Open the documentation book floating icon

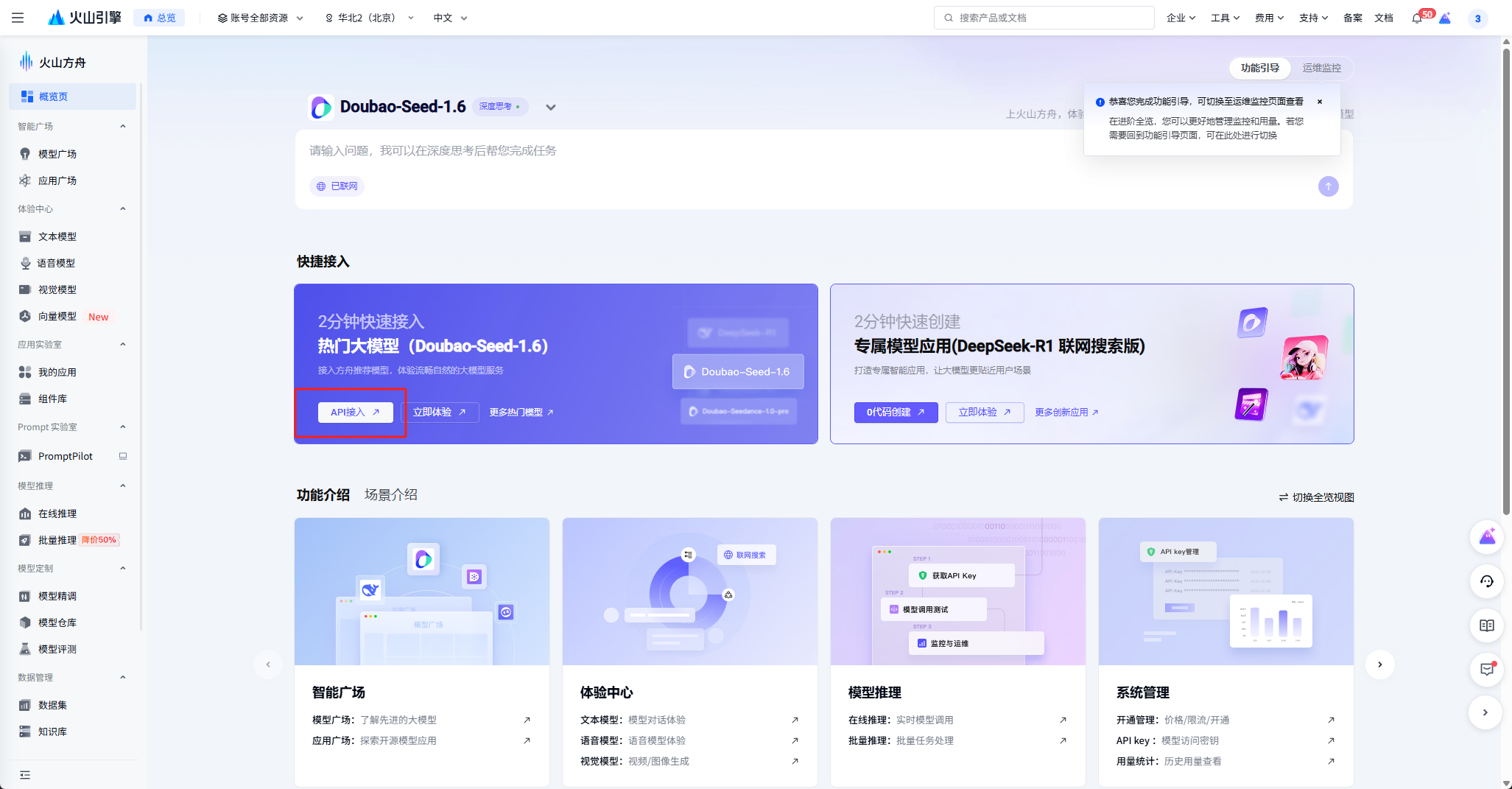coord(1487,625)
